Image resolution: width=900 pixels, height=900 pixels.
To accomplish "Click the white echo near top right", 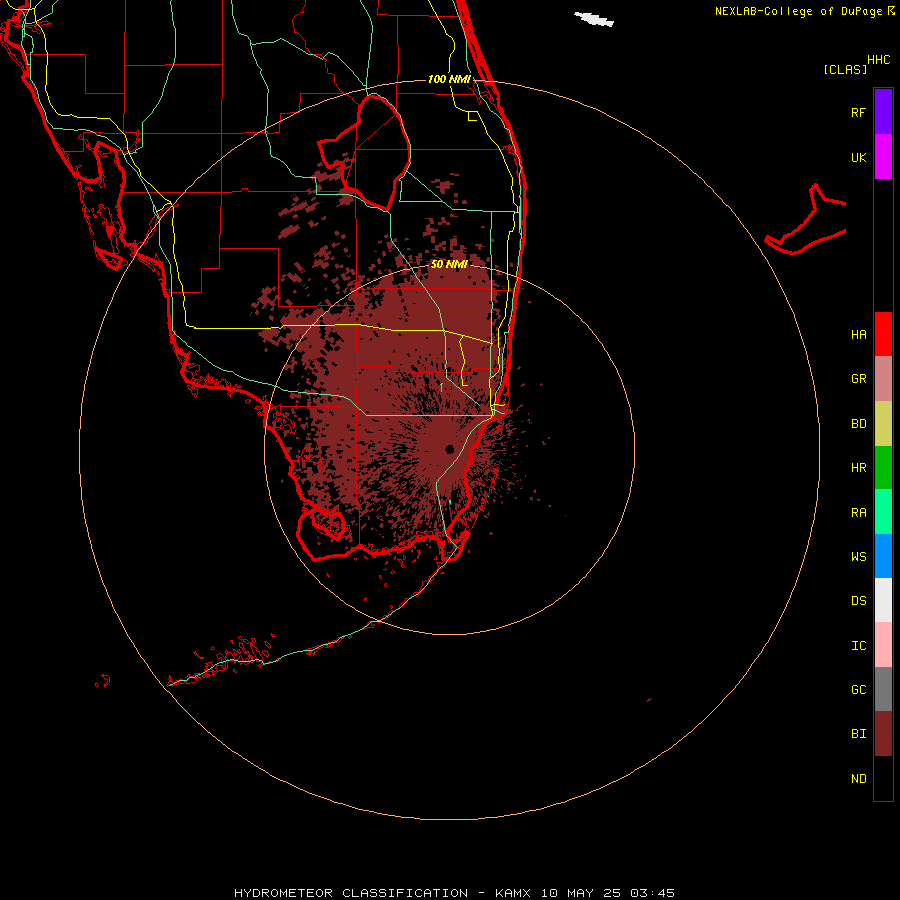I will pos(595,19).
